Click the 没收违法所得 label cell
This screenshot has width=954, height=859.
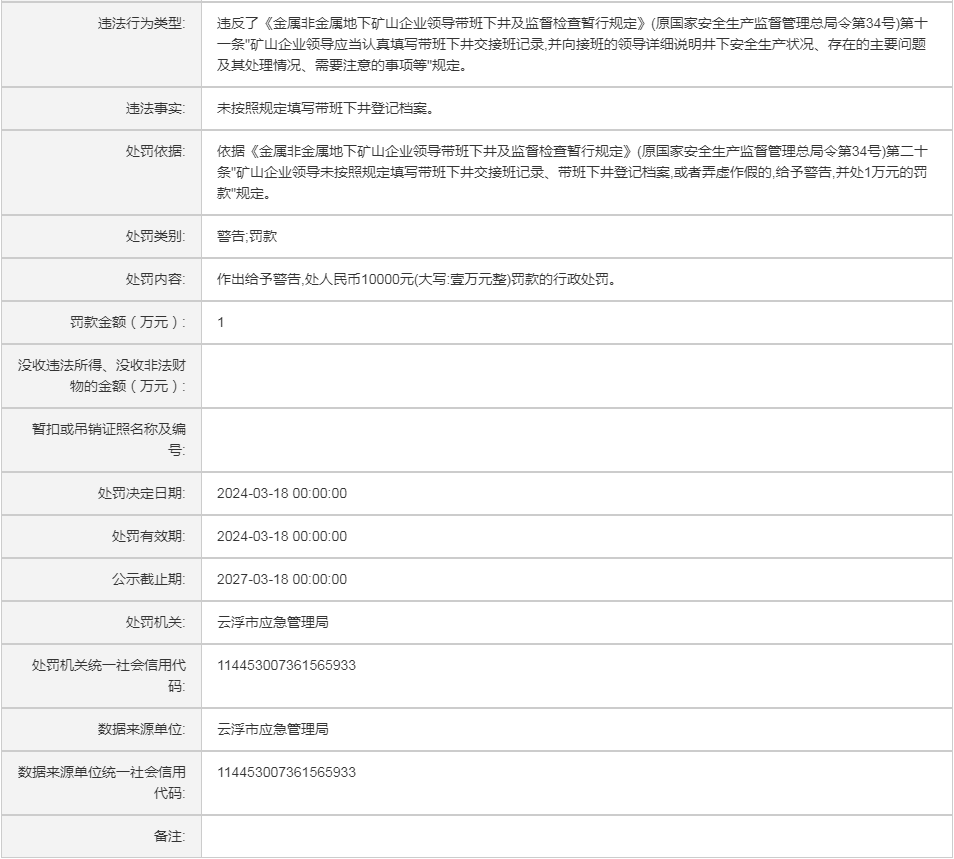pos(102,375)
